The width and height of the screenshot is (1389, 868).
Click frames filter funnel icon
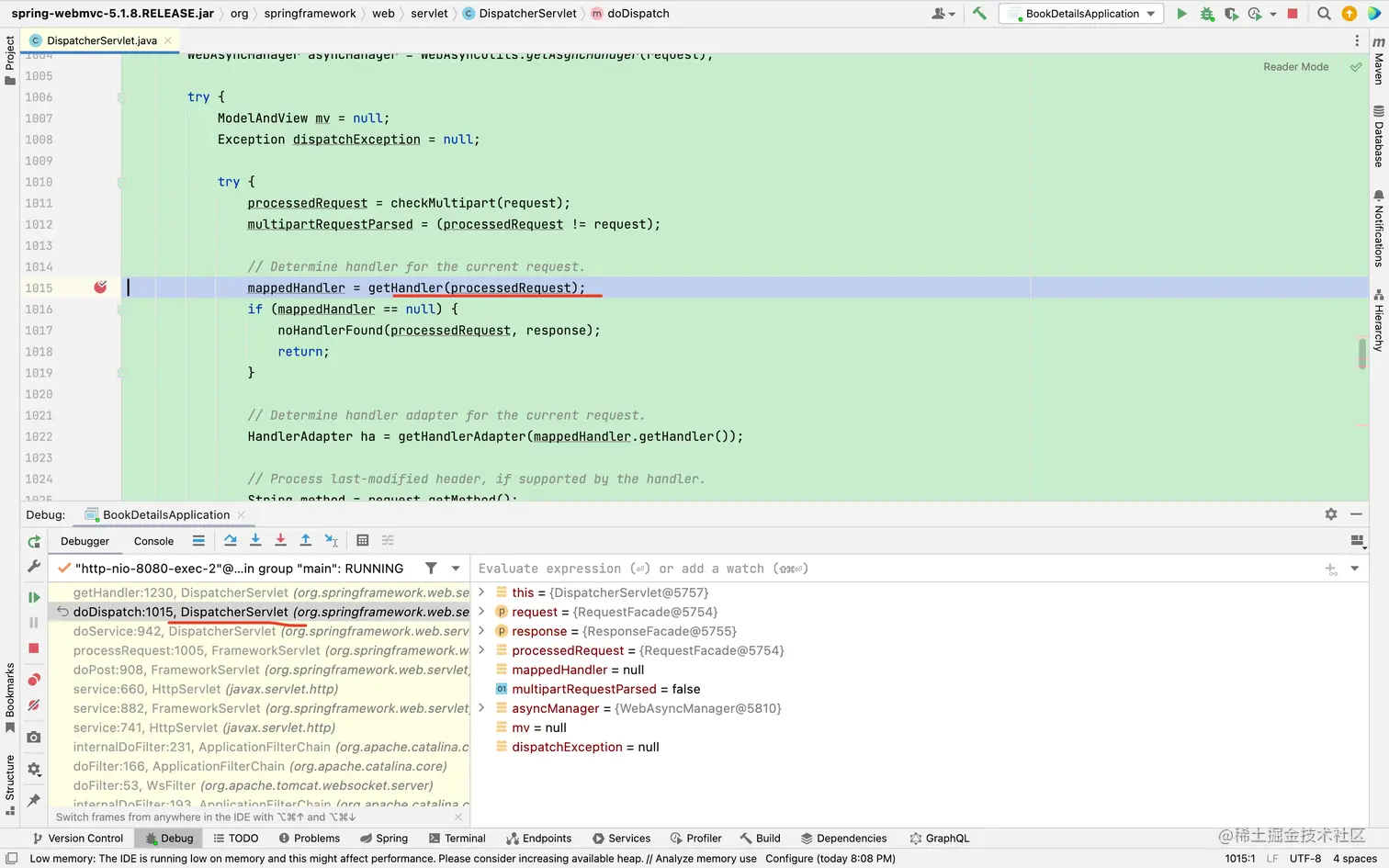(431, 569)
